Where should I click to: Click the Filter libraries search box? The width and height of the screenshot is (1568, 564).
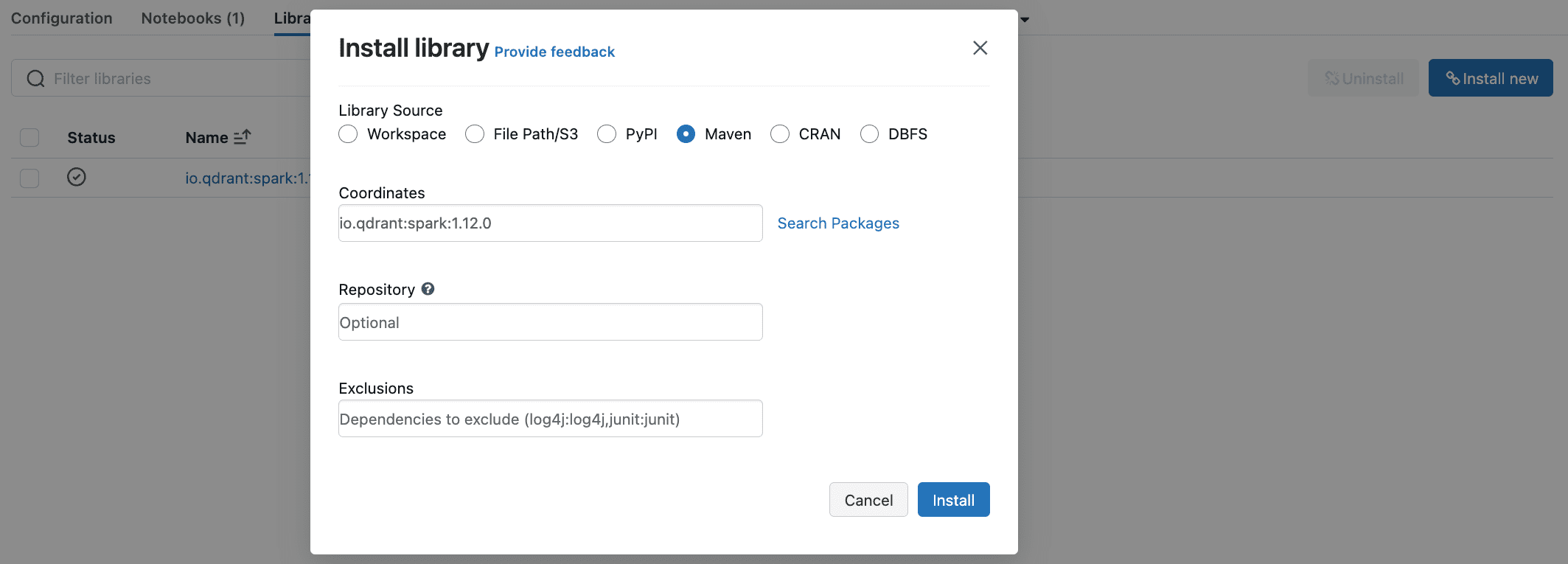[161, 78]
